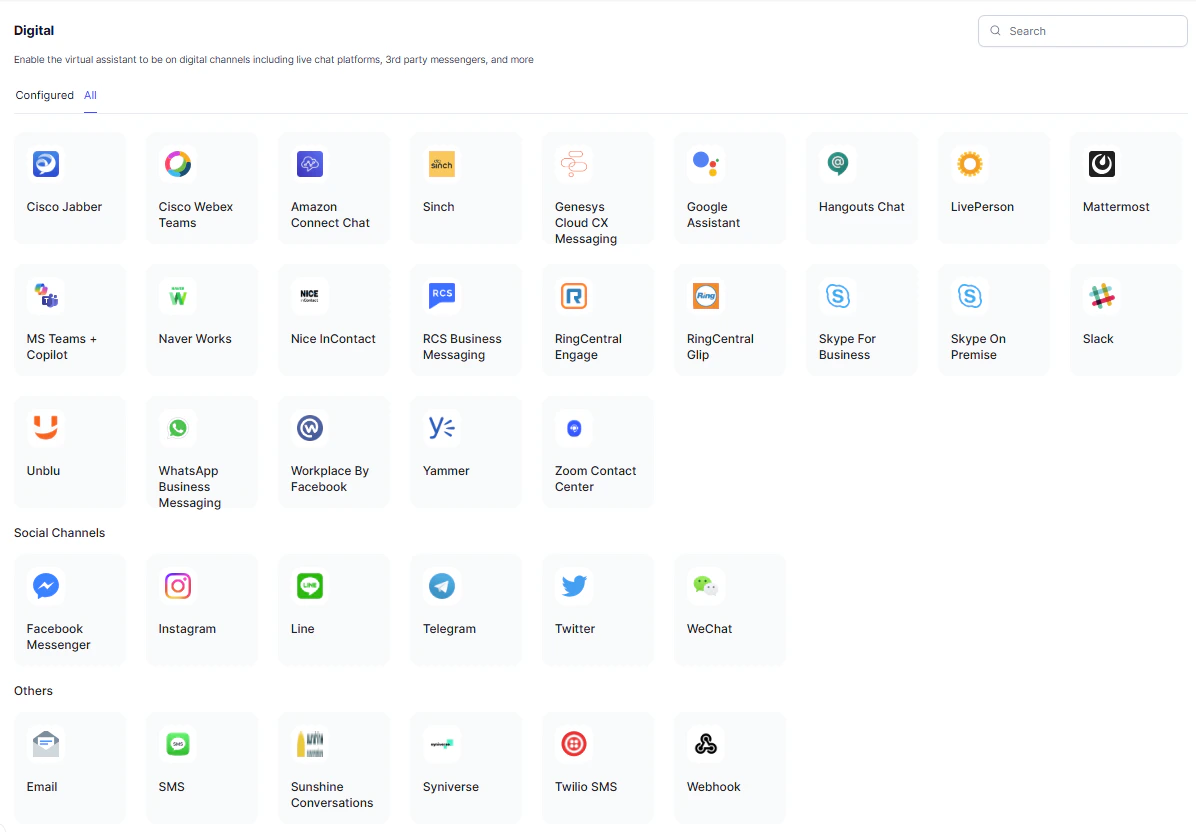Click the Webhook label text
The image size is (1196, 832).
coord(713,786)
